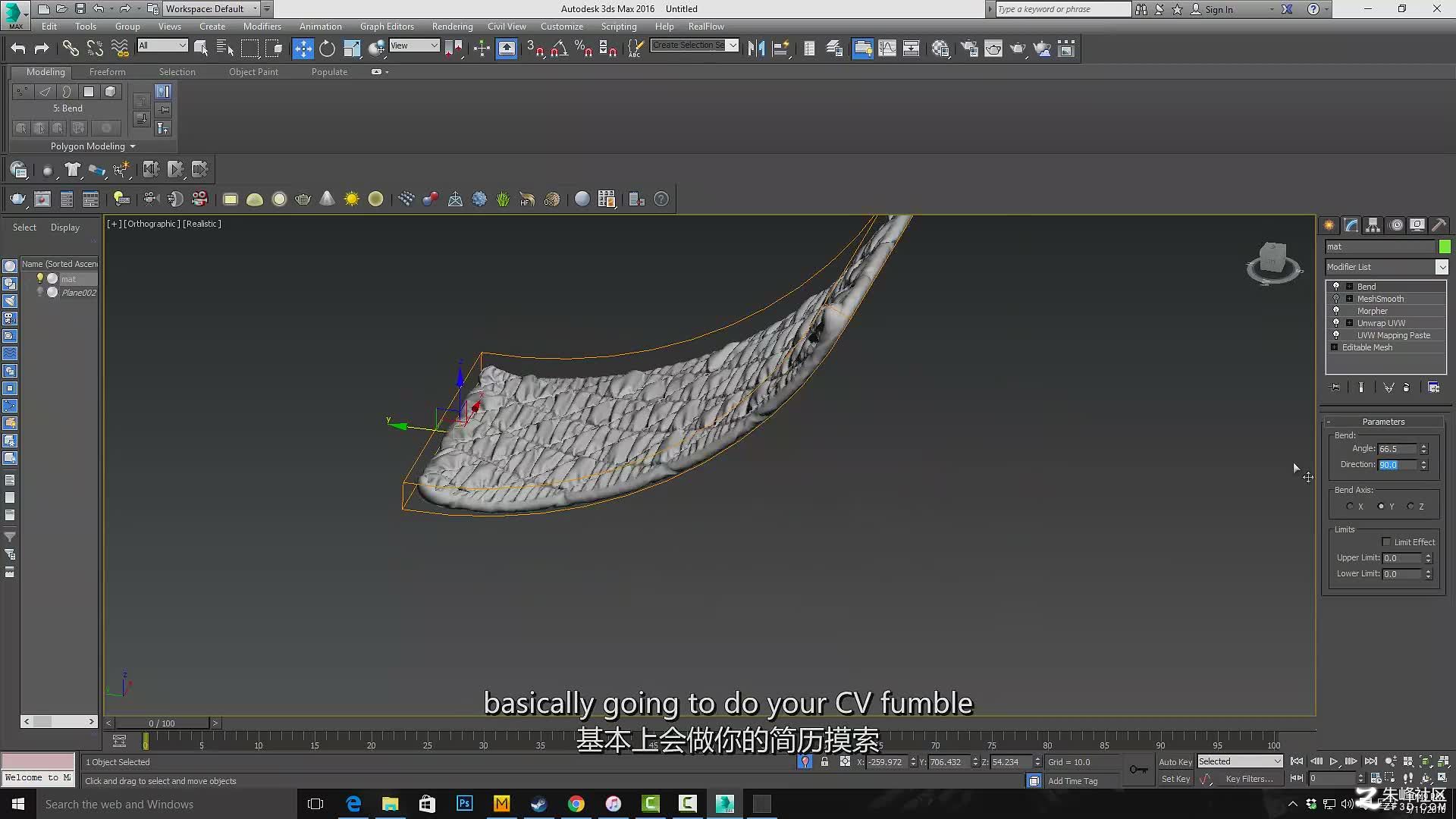The image size is (1456, 819).
Task: Toggle Bend modifier visibility bulb
Action: (1336, 287)
